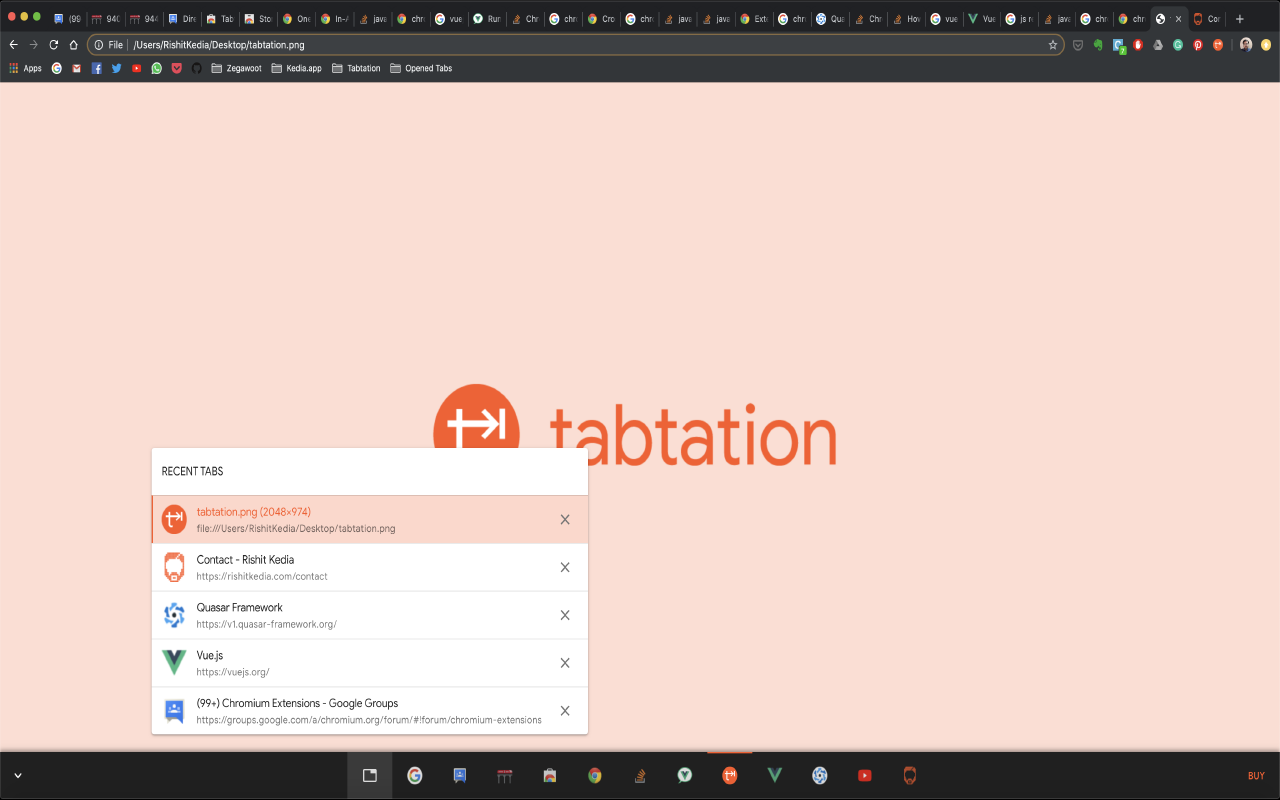Image resolution: width=1280 pixels, height=800 pixels.
Task: Click the Quasar icon in the bottom dock
Action: tap(819, 775)
